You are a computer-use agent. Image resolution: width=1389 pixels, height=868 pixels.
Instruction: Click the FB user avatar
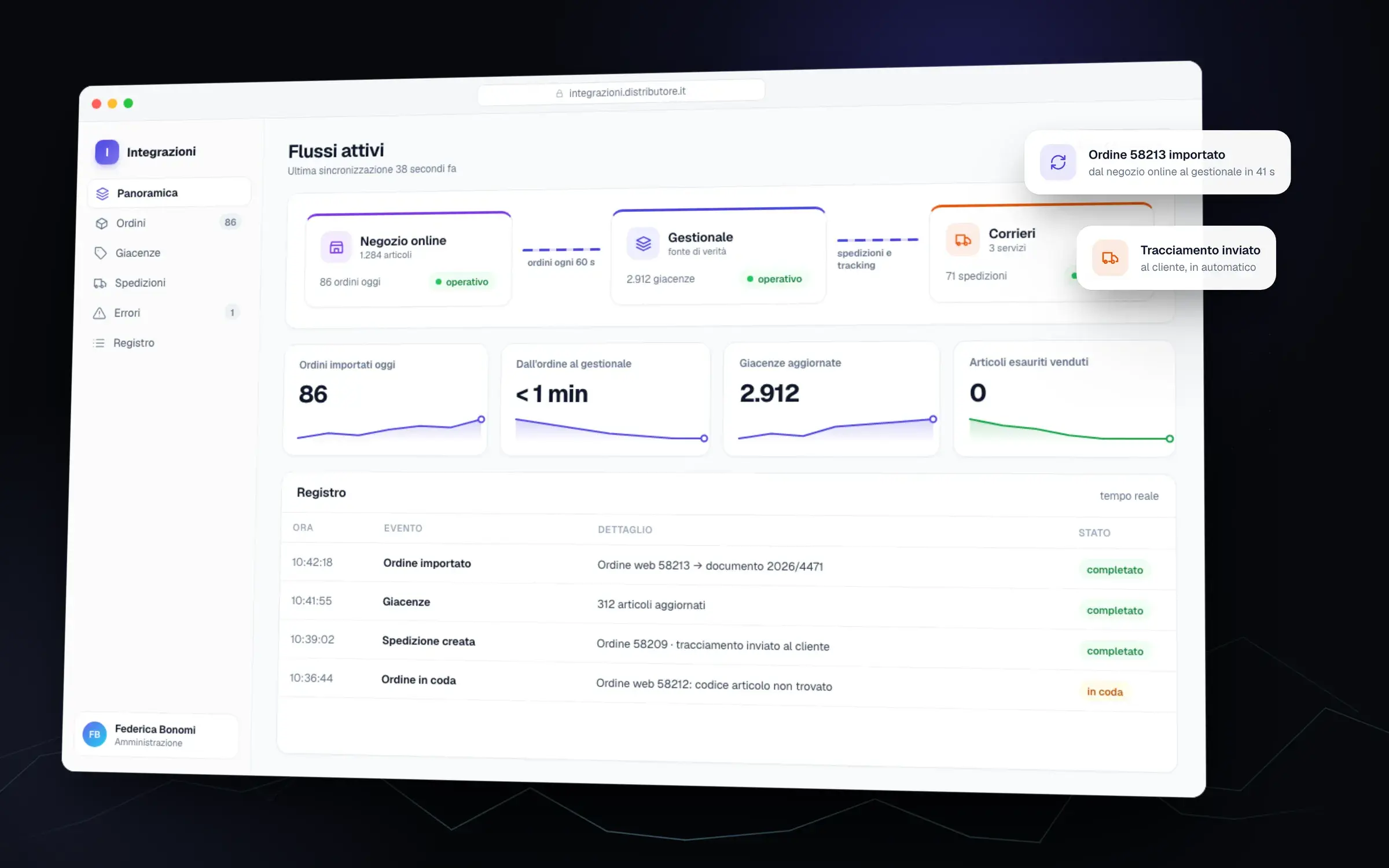[x=95, y=734]
